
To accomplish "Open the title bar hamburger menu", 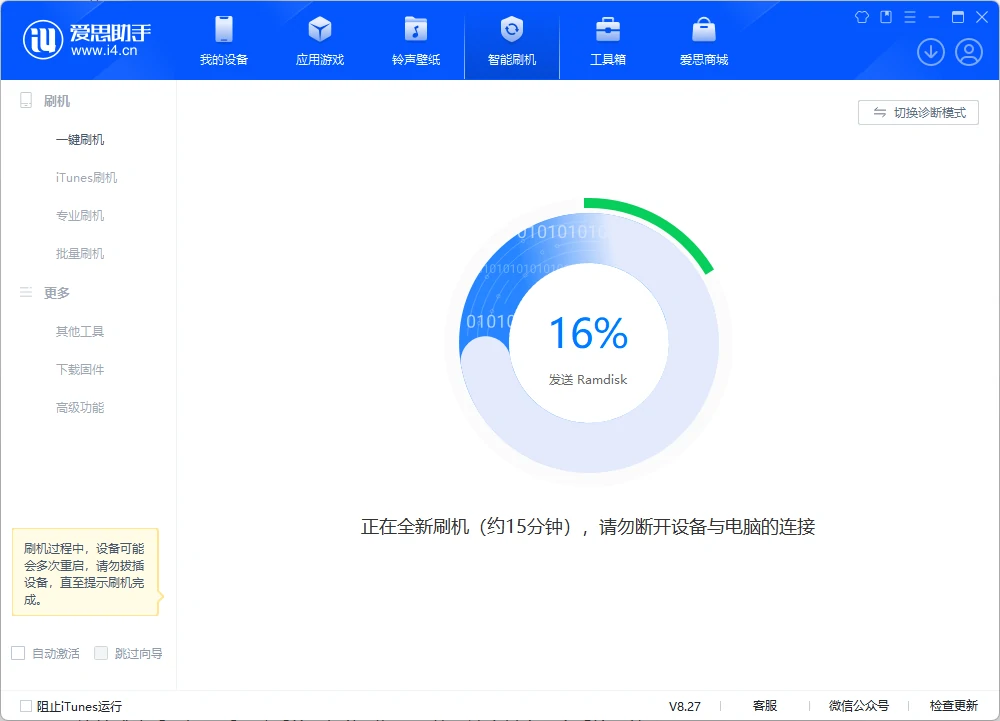I will pyautogui.click(x=910, y=17).
